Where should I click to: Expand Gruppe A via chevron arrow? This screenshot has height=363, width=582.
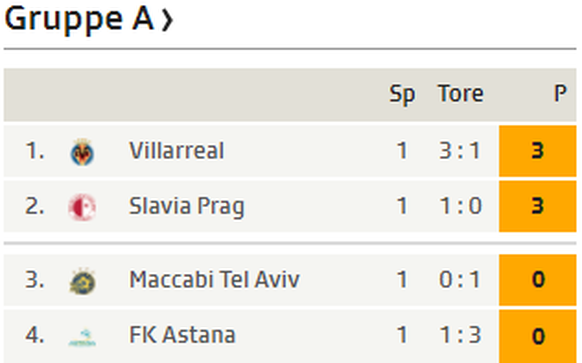click(167, 20)
